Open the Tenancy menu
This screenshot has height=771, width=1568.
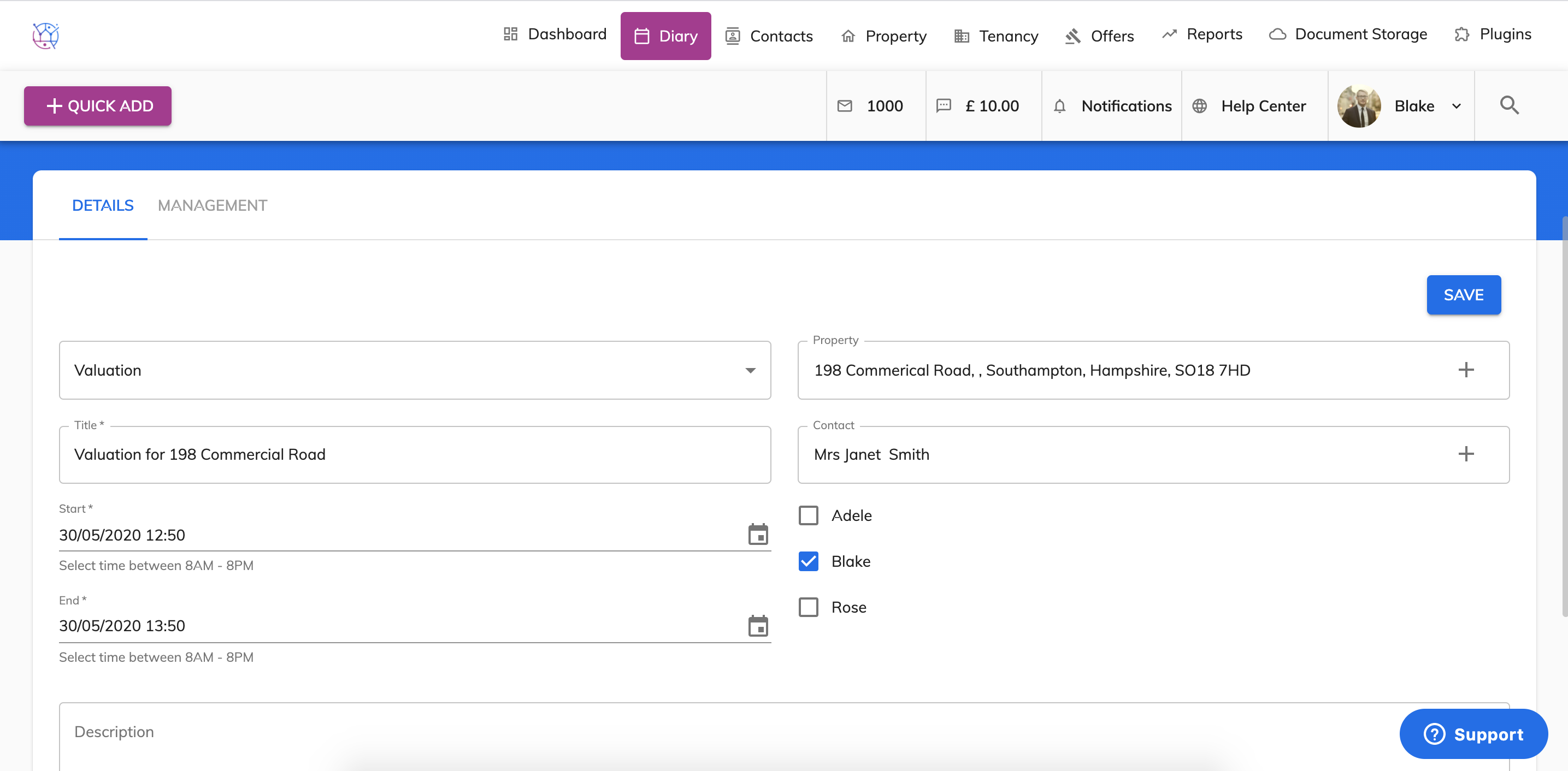point(996,36)
